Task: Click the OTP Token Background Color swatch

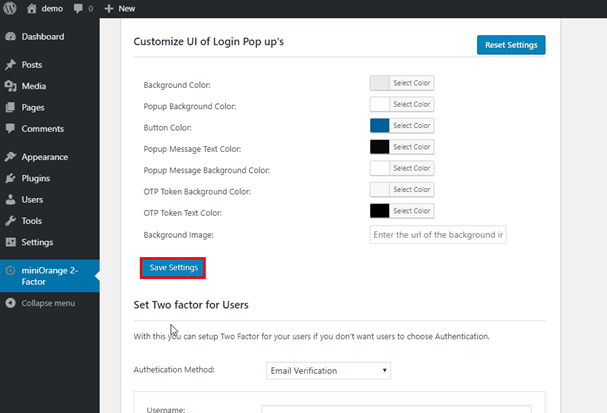Action: point(380,189)
